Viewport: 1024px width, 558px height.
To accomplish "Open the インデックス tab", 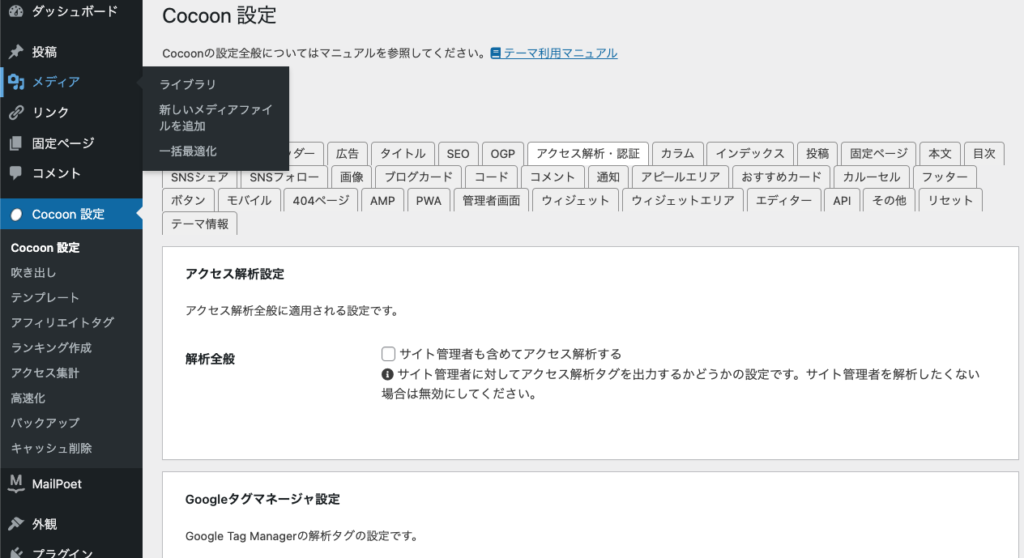I will [750, 154].
